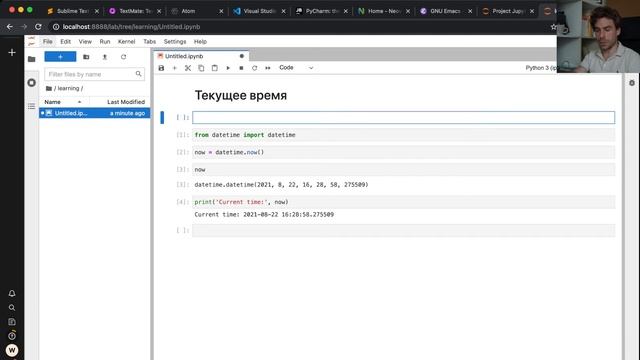This screenshot has height=360, width=640.
Task: Focus the Filter files by name field
Action: coord(94,74)
